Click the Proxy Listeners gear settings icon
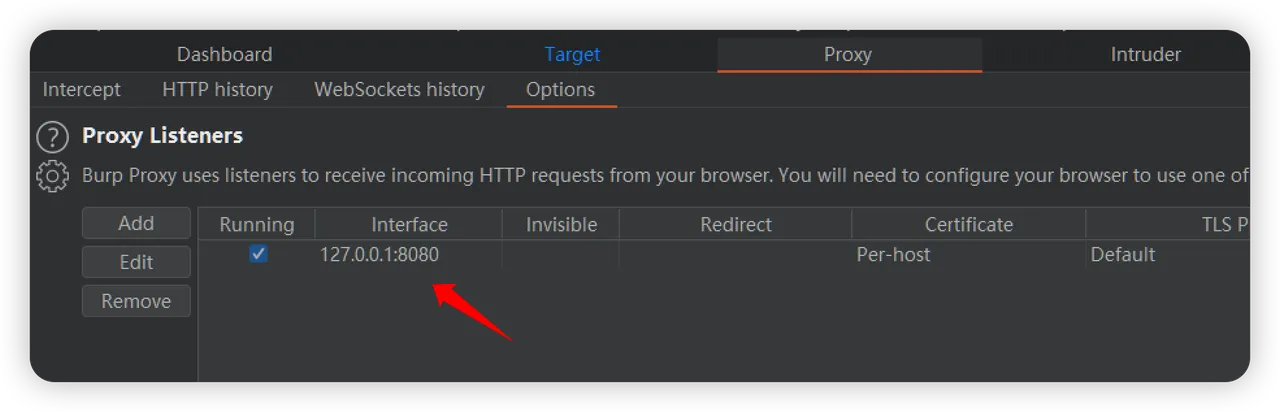 (x=52, y=176)
